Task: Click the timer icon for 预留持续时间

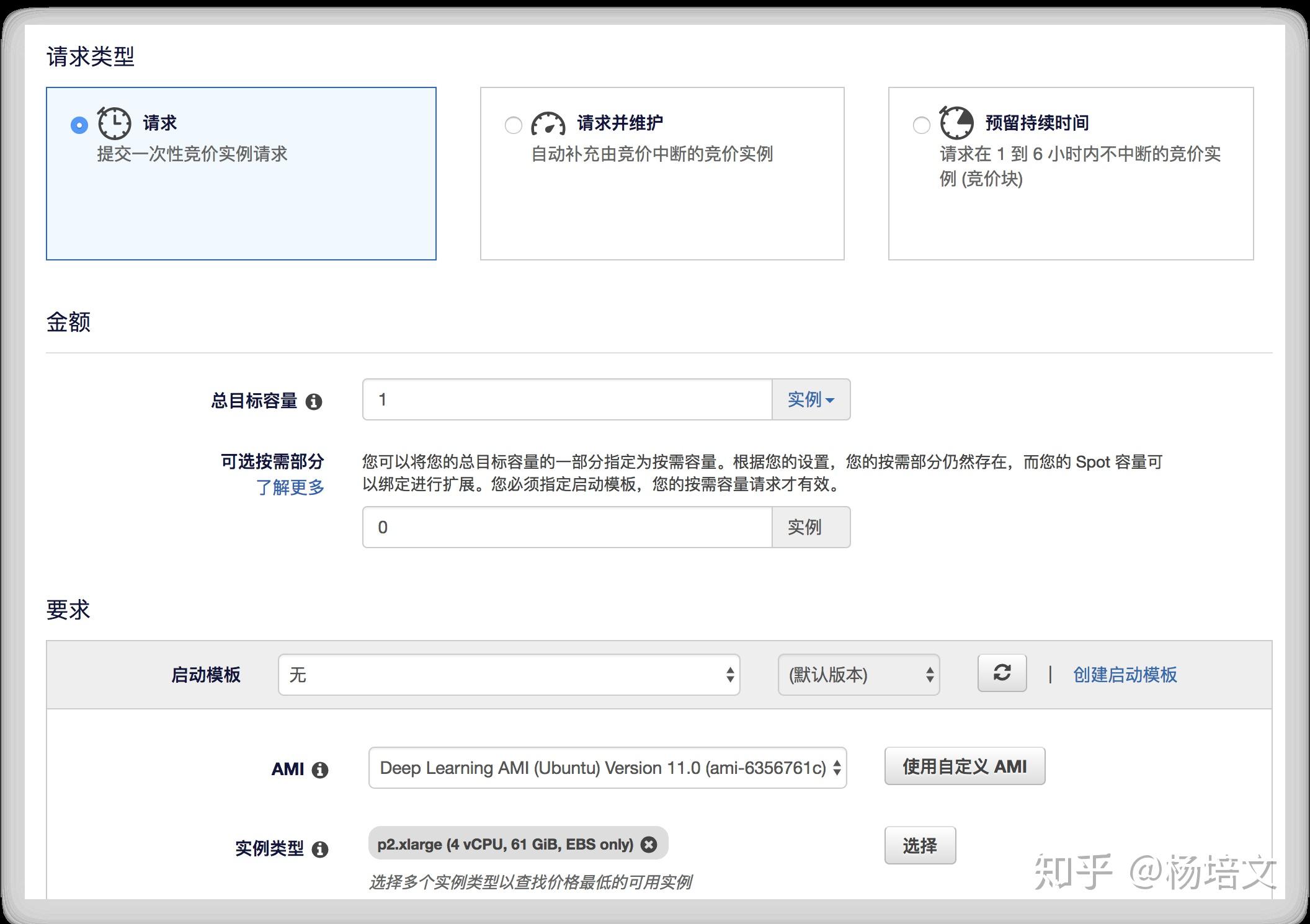Action: 956,123
